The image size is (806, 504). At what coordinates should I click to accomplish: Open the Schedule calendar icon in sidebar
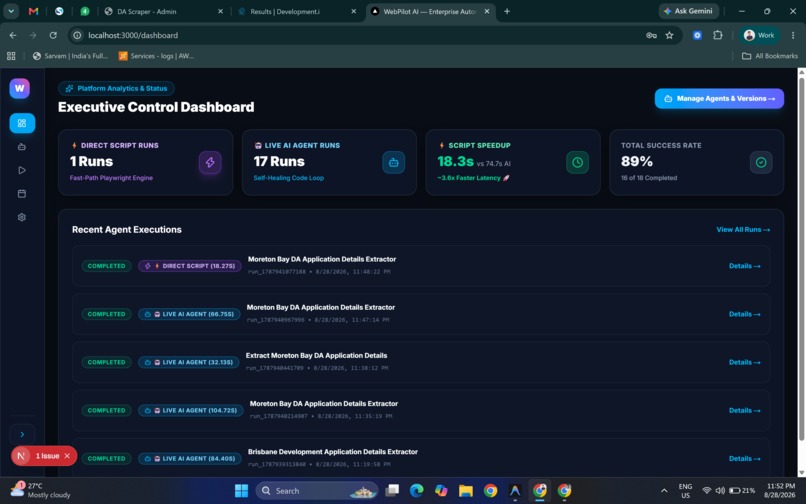[x=22, y=194]
